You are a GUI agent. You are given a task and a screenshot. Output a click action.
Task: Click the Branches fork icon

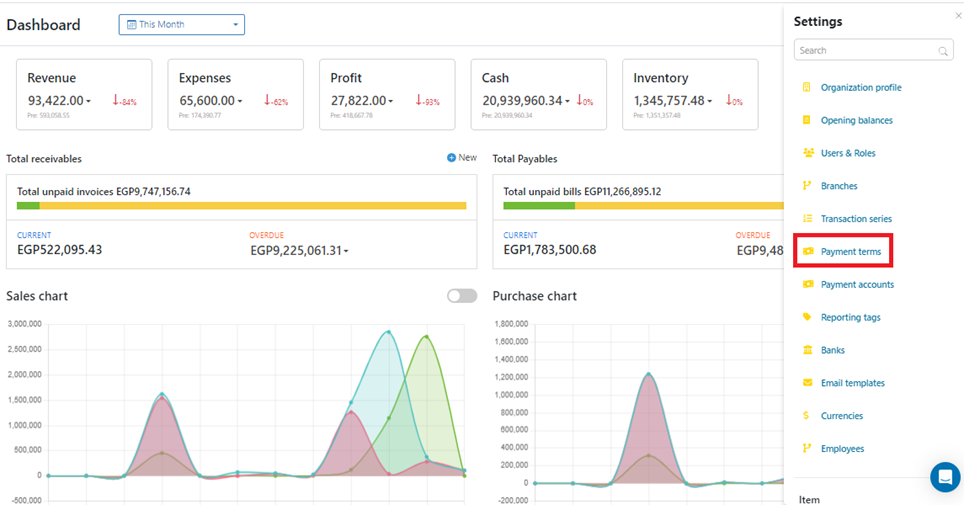[x=807, y=186]
